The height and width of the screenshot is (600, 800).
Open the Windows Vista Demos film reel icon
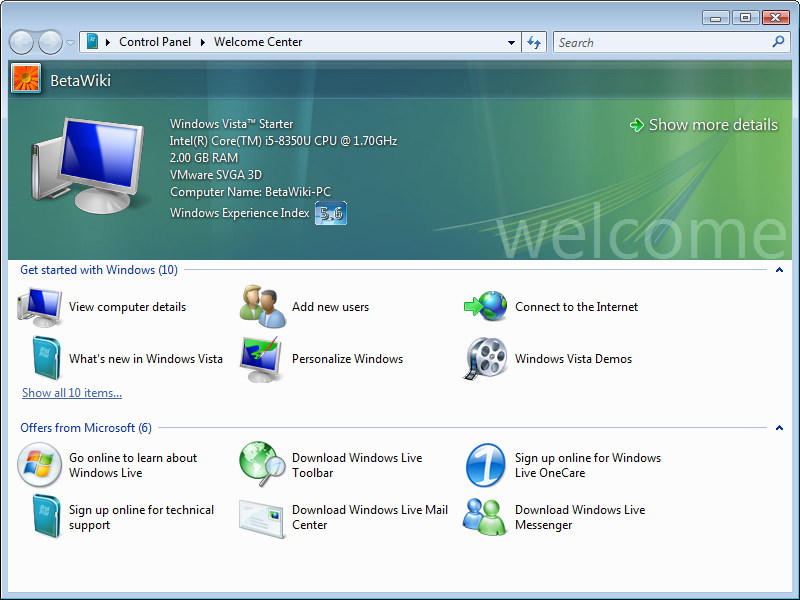coord(486,359)
